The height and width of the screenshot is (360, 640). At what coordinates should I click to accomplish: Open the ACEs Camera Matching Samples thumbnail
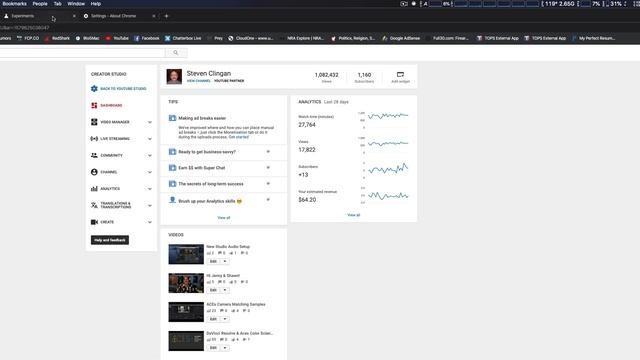(186, 312)
